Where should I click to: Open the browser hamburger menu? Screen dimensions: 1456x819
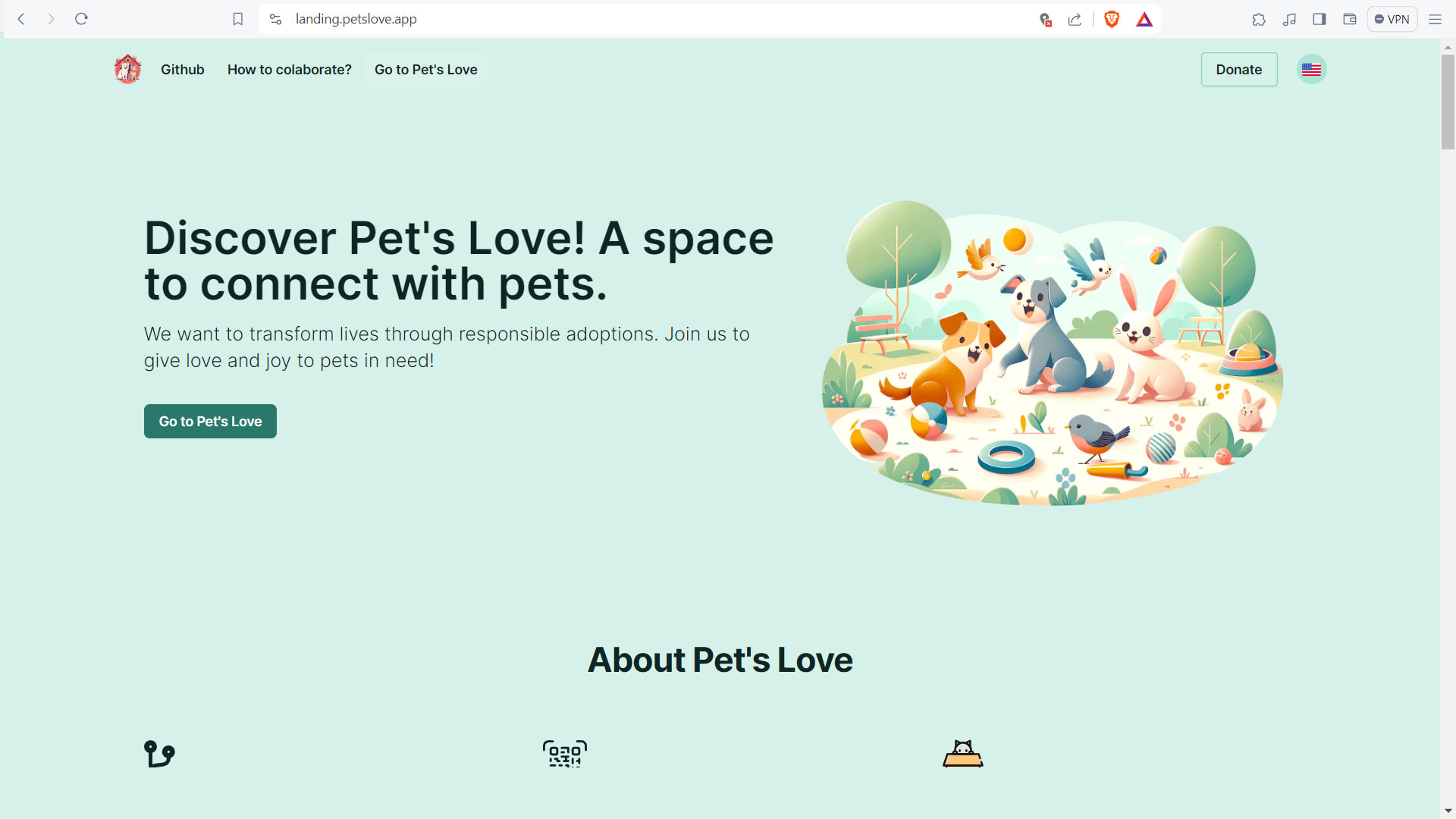[1435, 19]
